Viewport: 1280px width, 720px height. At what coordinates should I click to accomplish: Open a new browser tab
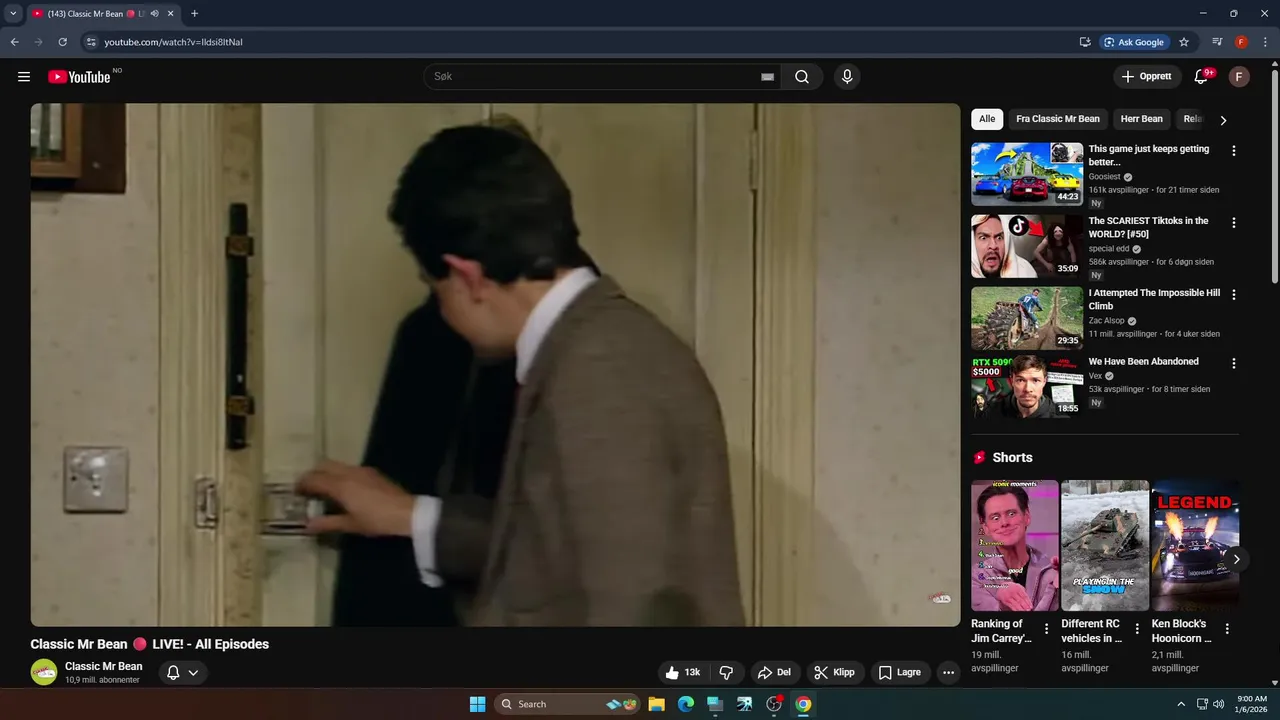194,14
